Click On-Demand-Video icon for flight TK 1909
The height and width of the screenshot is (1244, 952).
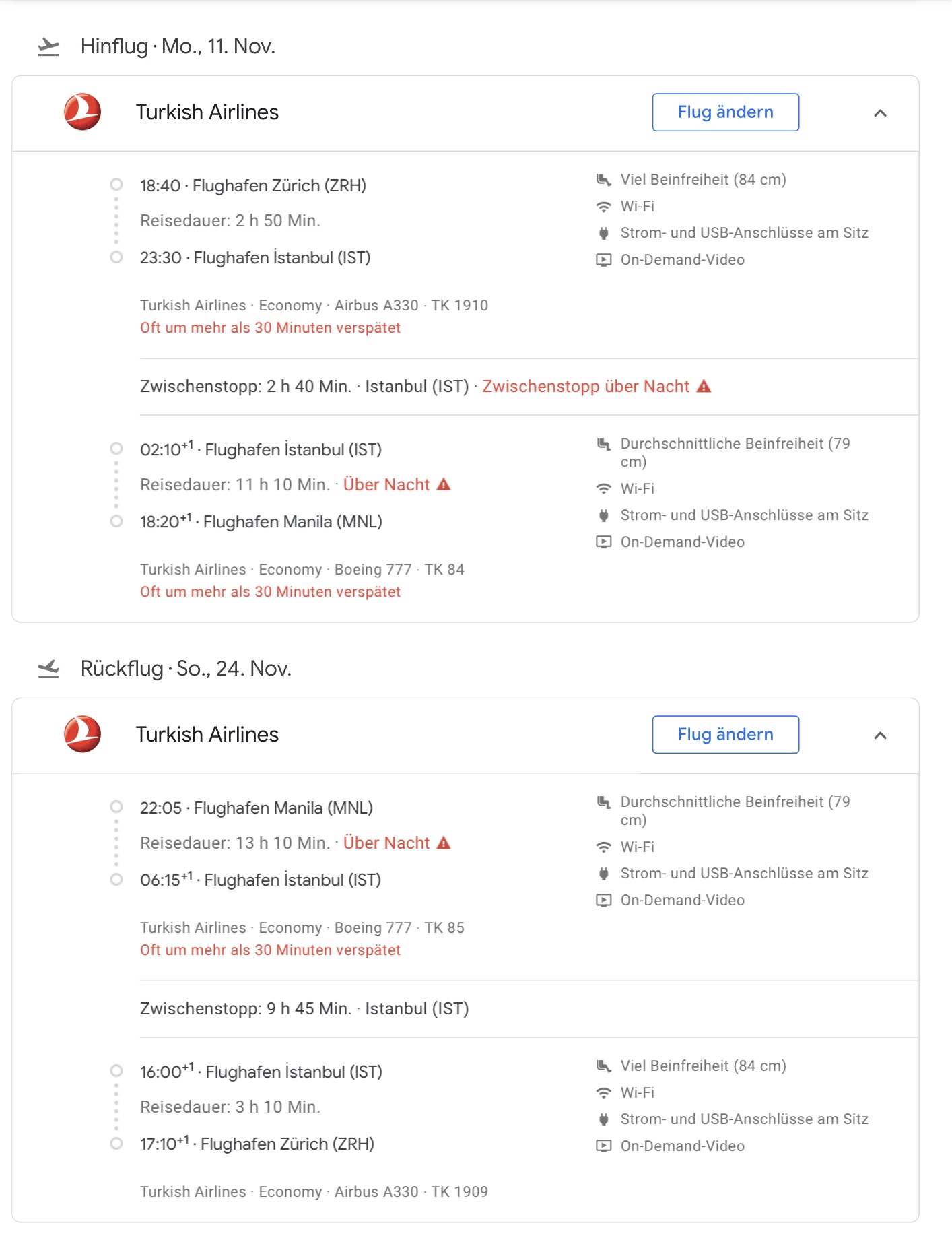point(604,1146)
